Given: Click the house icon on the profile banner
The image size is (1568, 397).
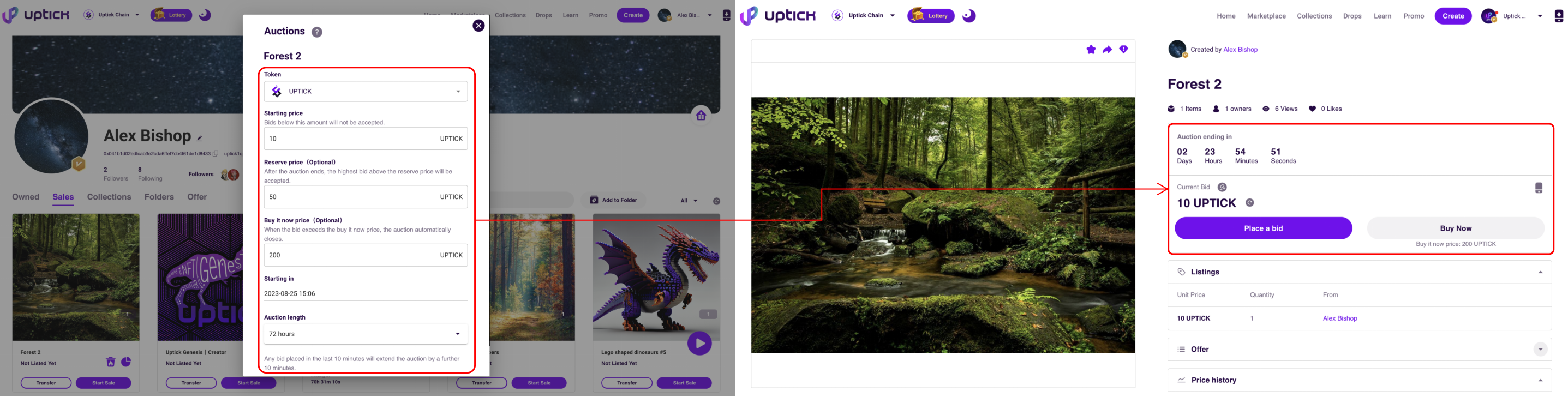Looking at the screenshot, I should click(x=701, y=115).
